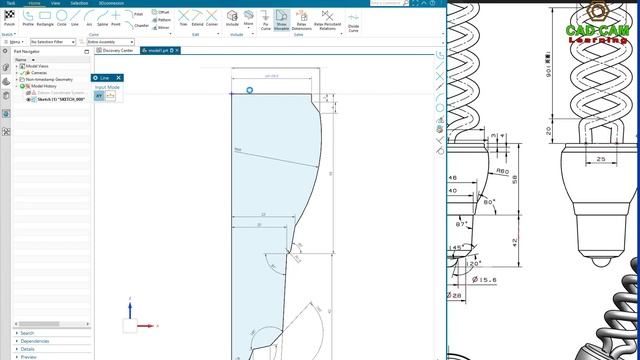Screen dimensions: 640x360
Task: Open the Menu dropdown
Action: (14, 42)
